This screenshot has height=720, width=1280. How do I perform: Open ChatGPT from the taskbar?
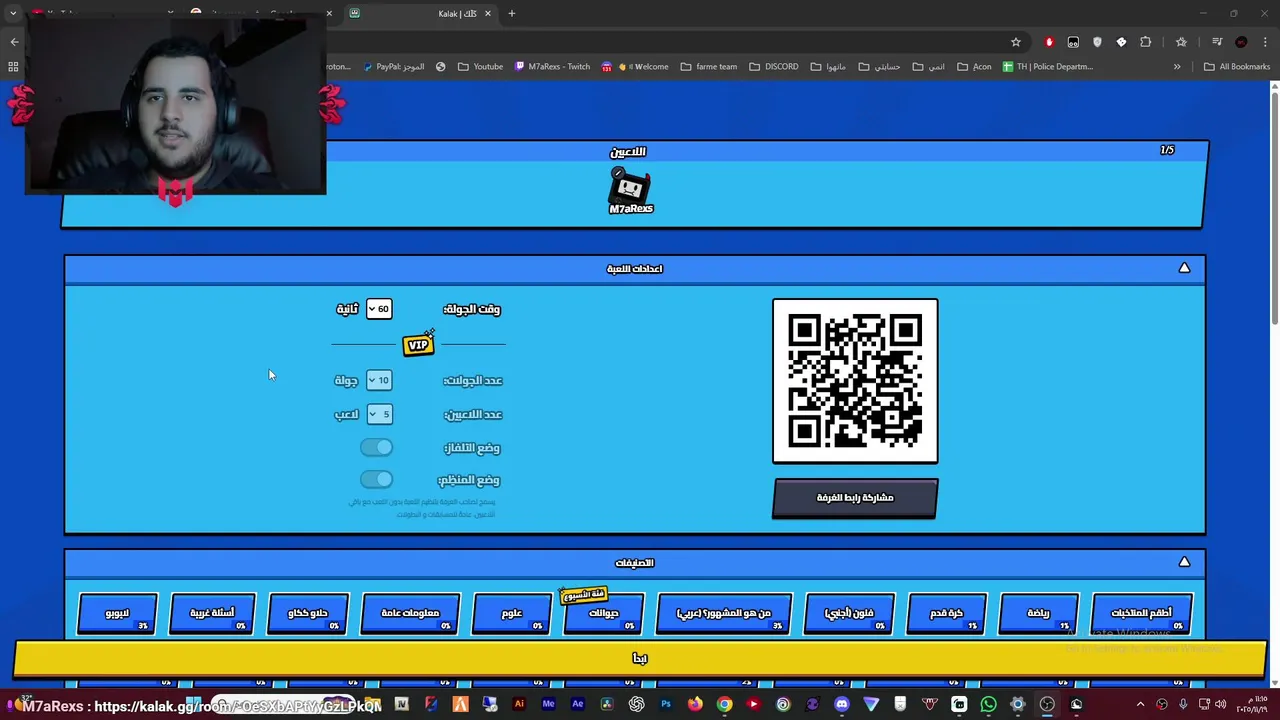click(x=636, y=704)
